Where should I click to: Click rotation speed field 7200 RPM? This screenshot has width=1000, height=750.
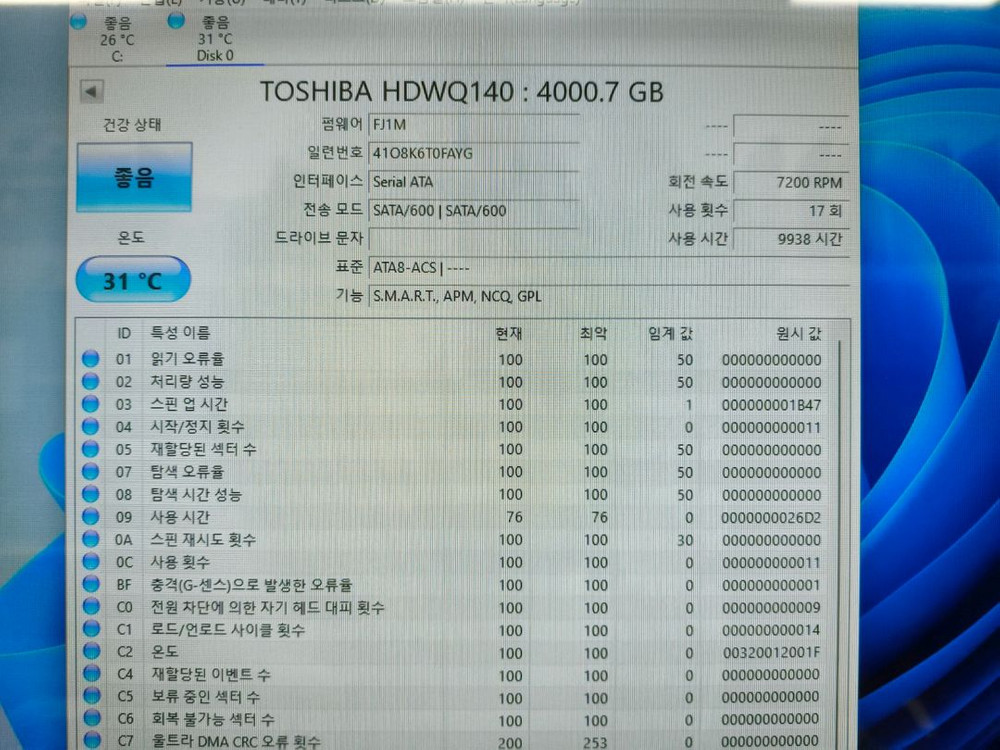click(x=791, y=182)
